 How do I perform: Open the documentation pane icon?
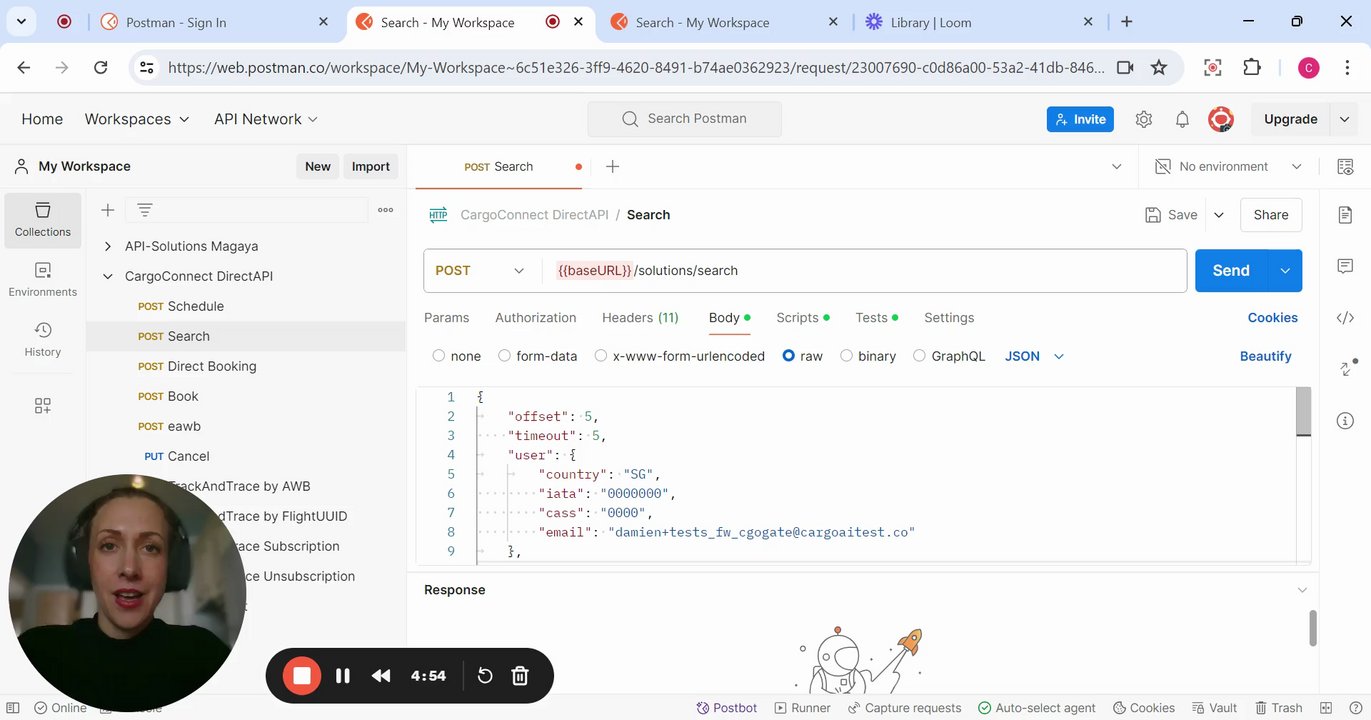pos(1345,215)
